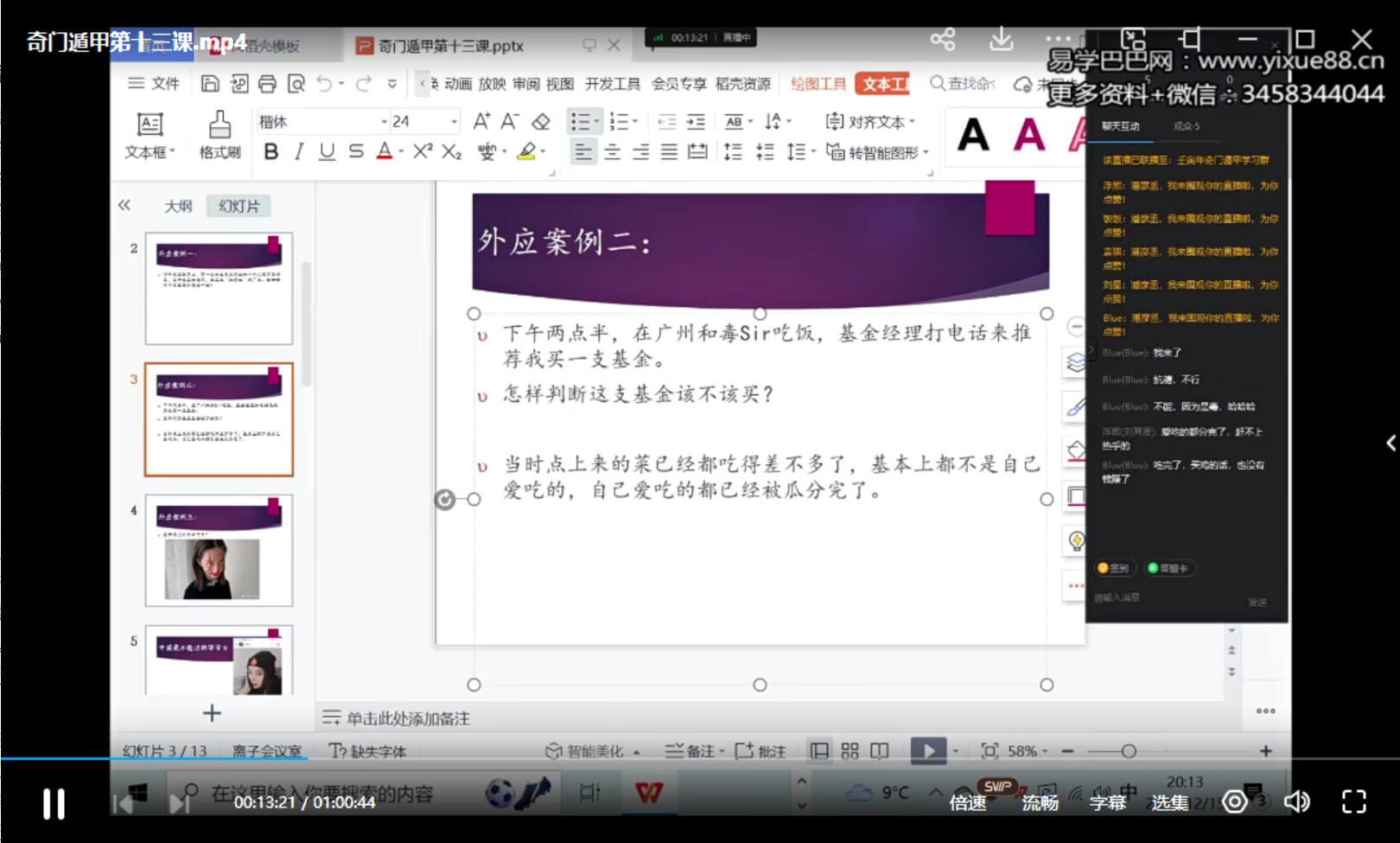This screenshot has height=843, width=1400.
Task: Open the font size dropdown
Action: click(452, 121)
